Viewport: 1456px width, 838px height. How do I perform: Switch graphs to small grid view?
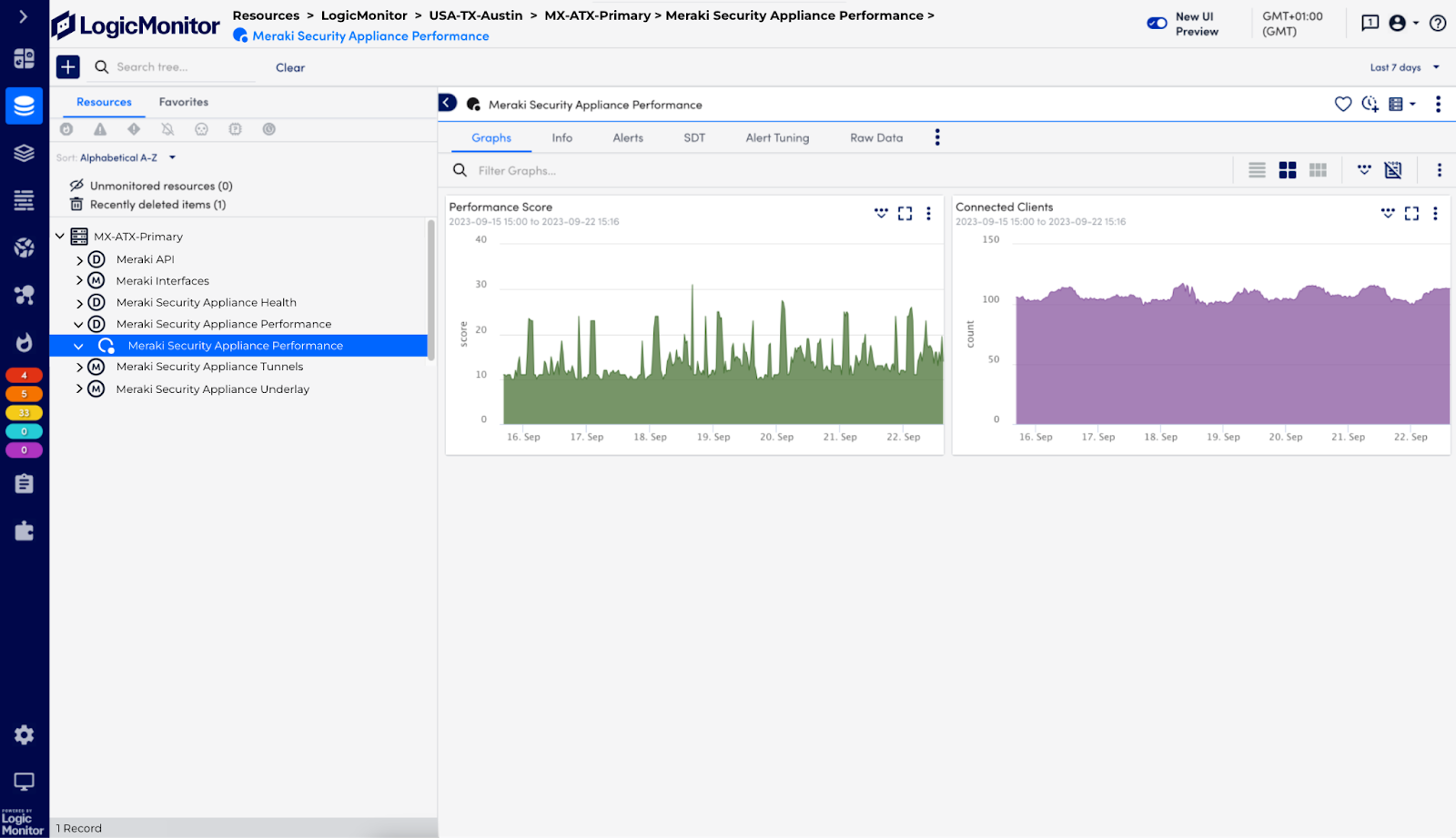tap(1317, 169)
